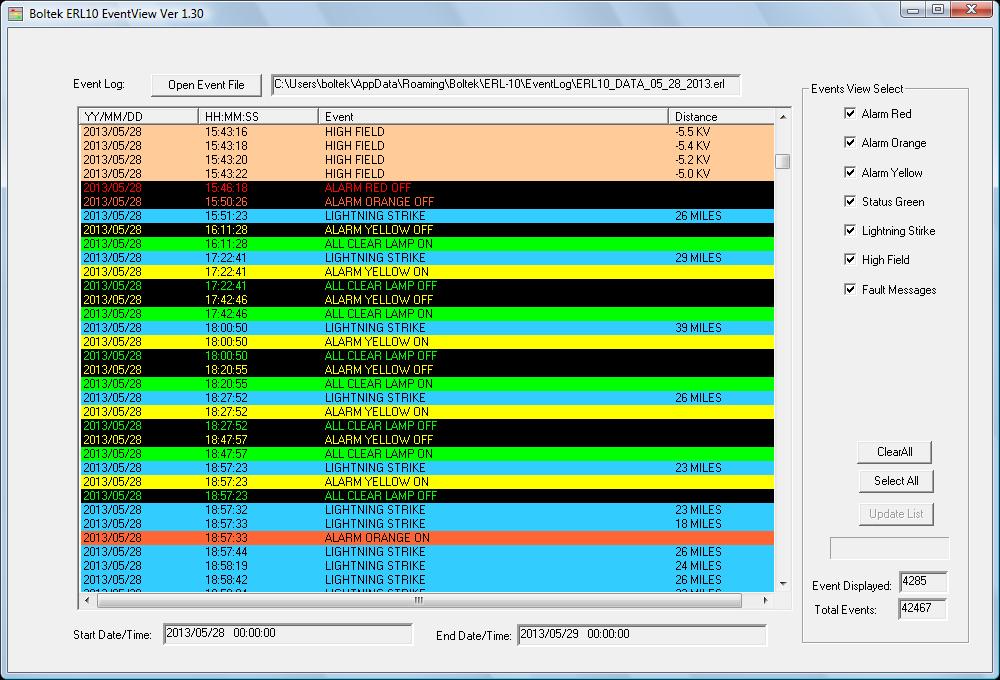Uncheck the Alarm Red checkbox
The width and height of the screenshot is (1000, 680).
pyautogui.click(x=850, y=114)
